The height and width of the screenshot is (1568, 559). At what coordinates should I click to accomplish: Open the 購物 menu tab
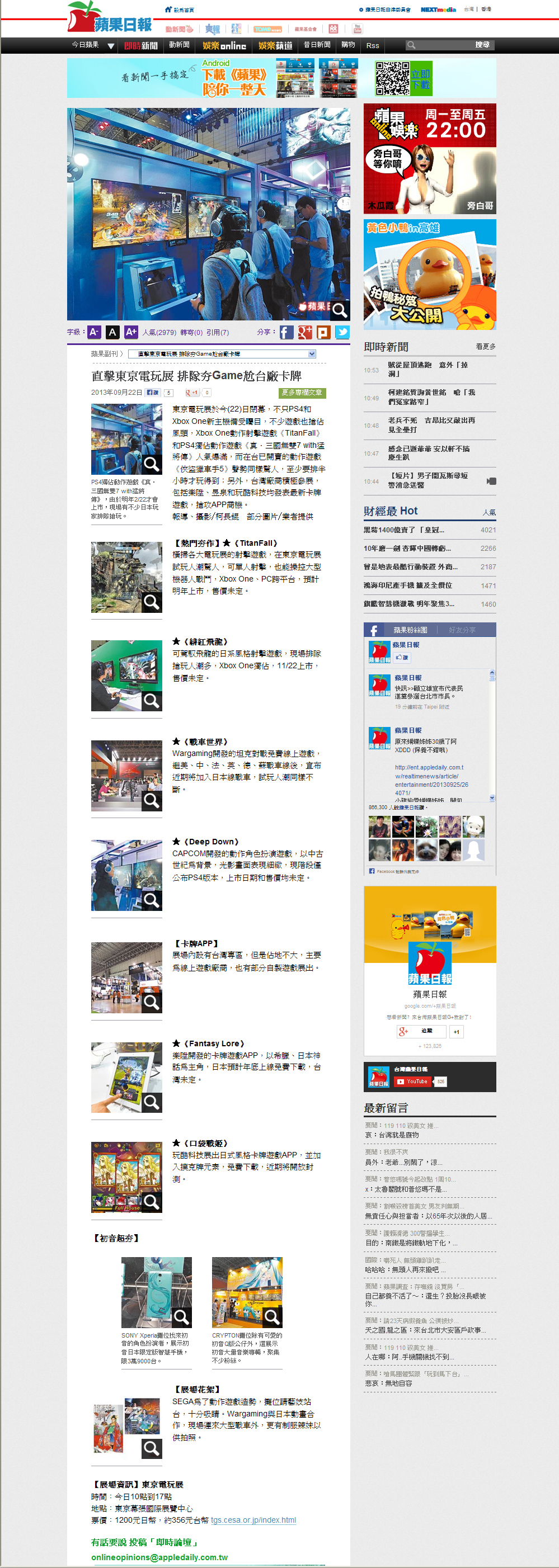click(348, 45)
